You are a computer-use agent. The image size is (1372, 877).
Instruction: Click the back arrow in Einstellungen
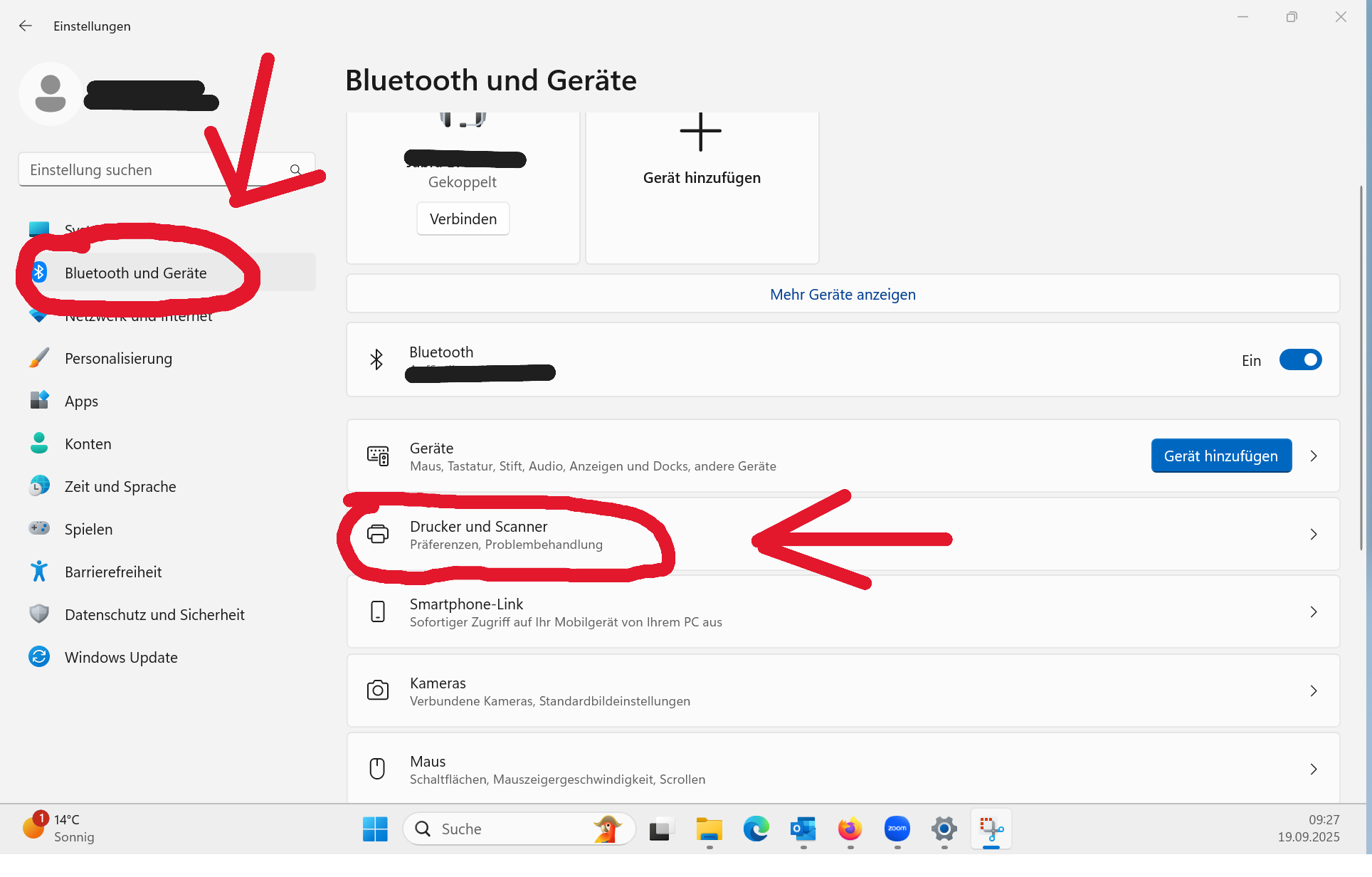tap(26, 26)
